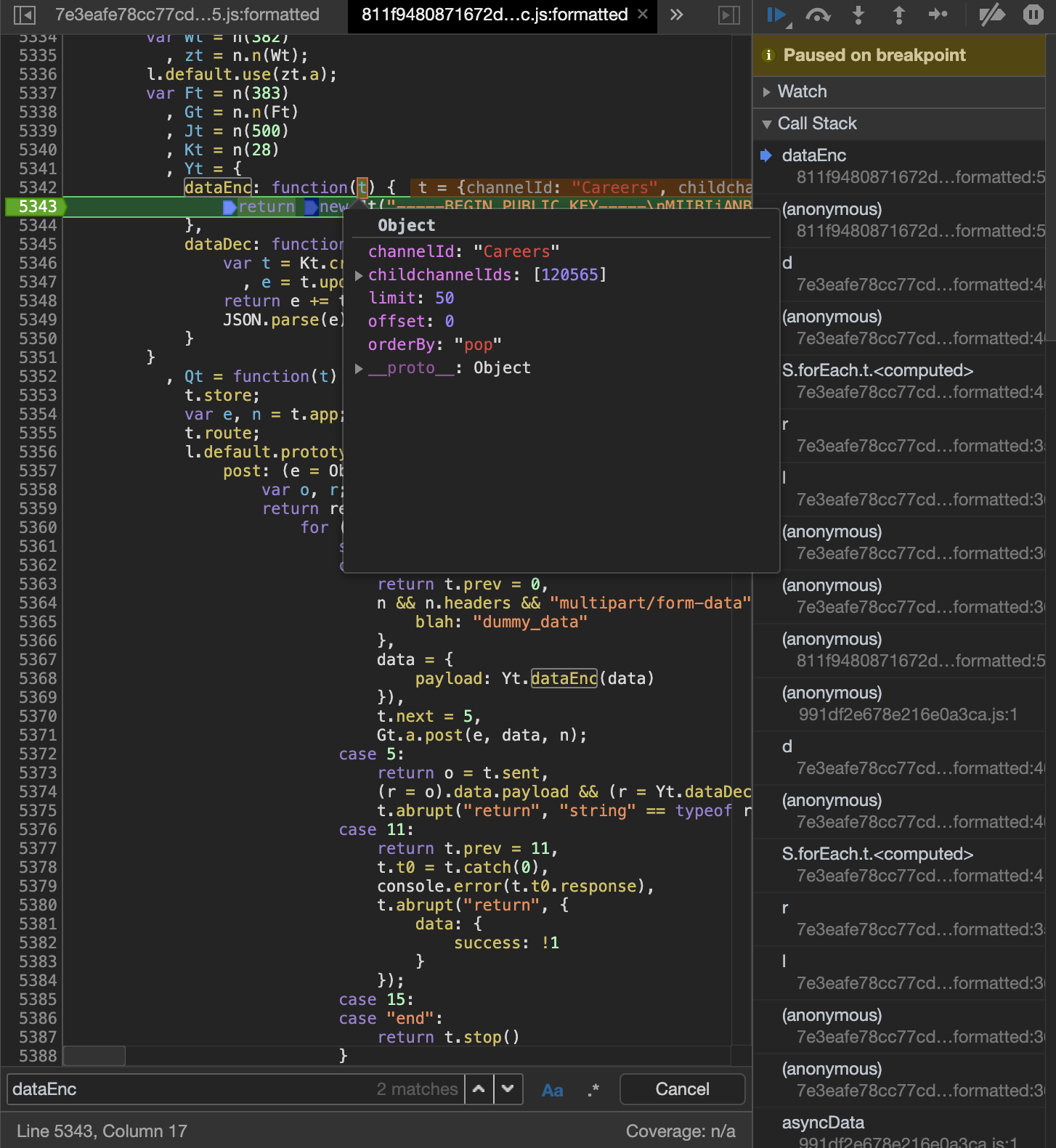The height and width of the screenshot is (1148, 1056).
Task: Show the file navigator sidebar
Action: tap(24, 15)
